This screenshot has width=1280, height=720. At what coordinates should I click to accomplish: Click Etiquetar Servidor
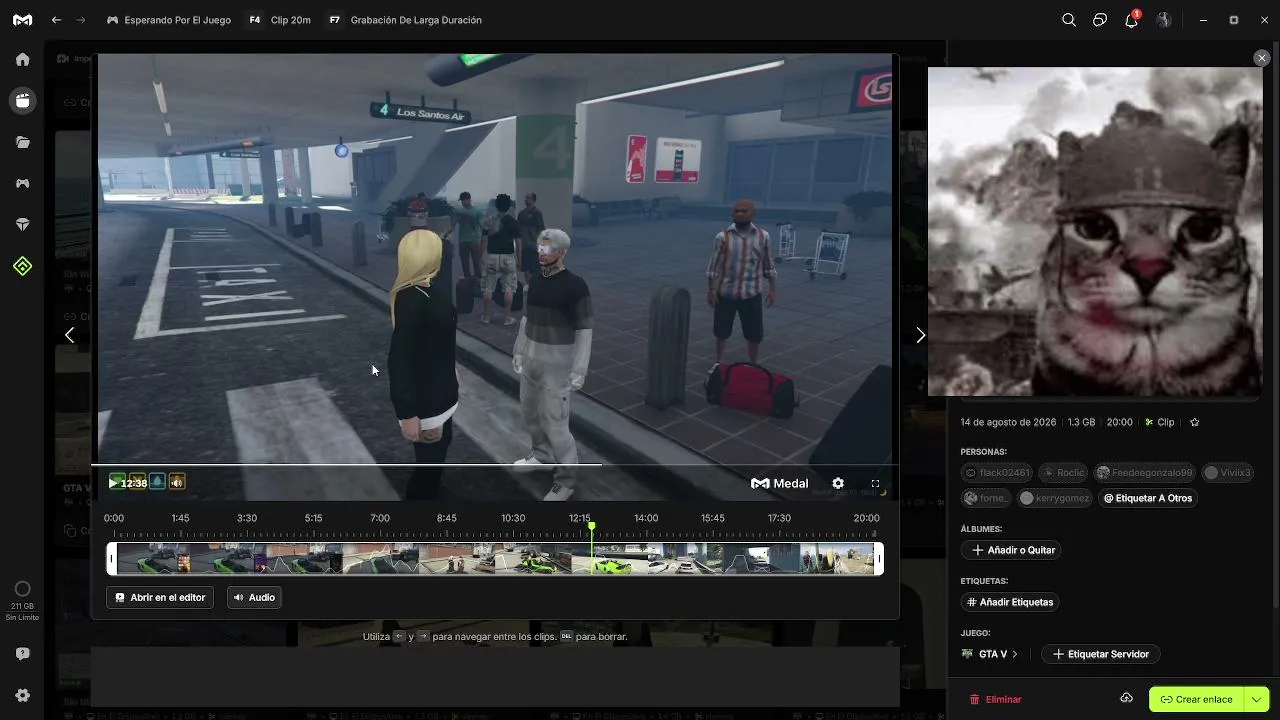click(x=1100, y=654)
